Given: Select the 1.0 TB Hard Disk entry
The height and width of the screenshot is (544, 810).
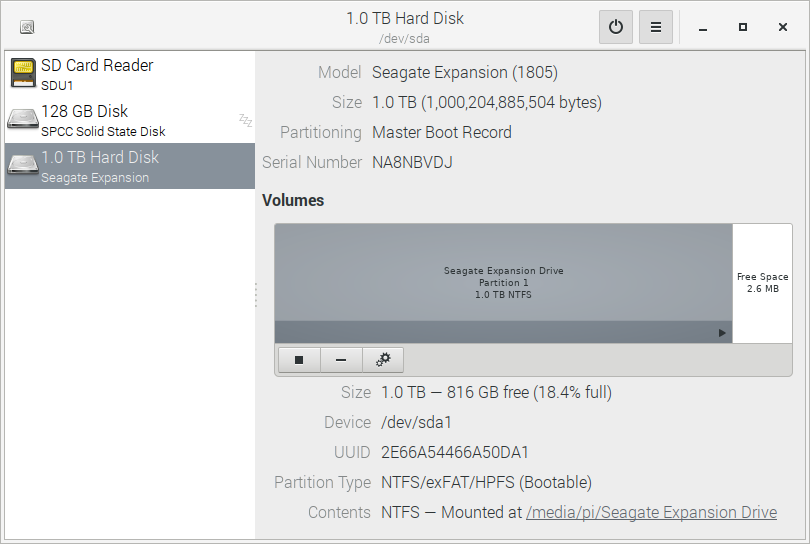Looking at the screenshot, I should [130, 166].
